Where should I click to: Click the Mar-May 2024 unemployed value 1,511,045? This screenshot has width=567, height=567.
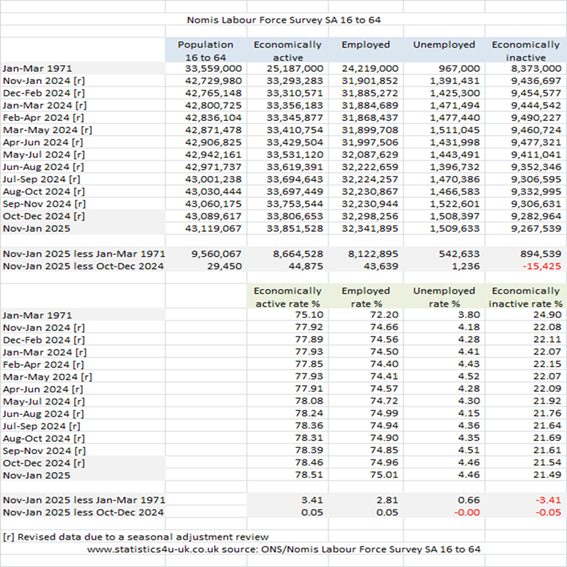click(455, 130)
